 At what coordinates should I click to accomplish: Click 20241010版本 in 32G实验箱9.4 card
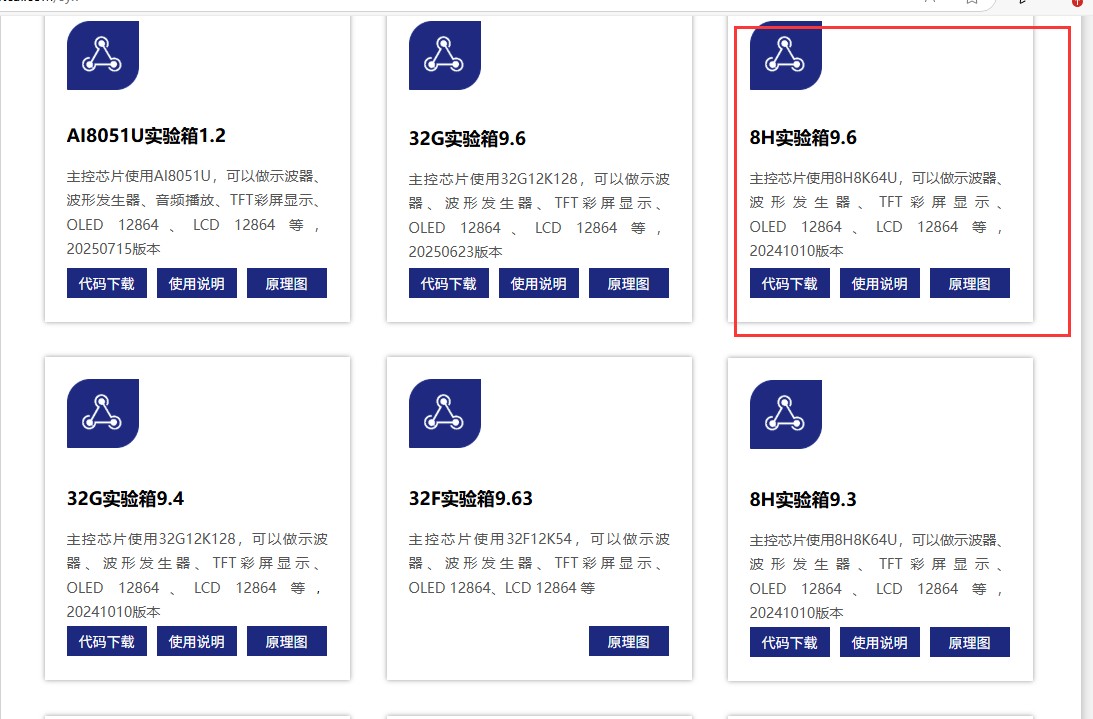click(x=114, y=612)
